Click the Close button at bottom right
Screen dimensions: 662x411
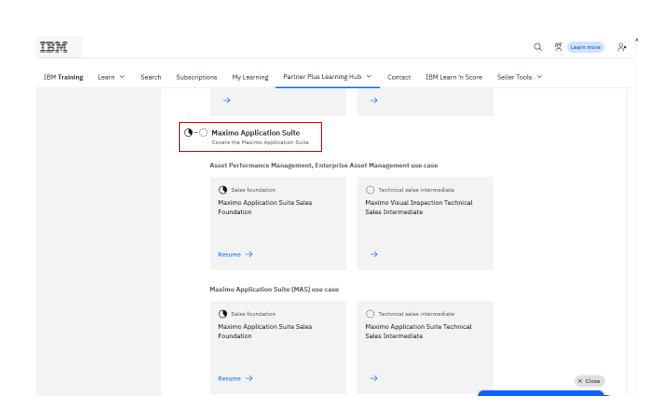[x=589, y=381]
